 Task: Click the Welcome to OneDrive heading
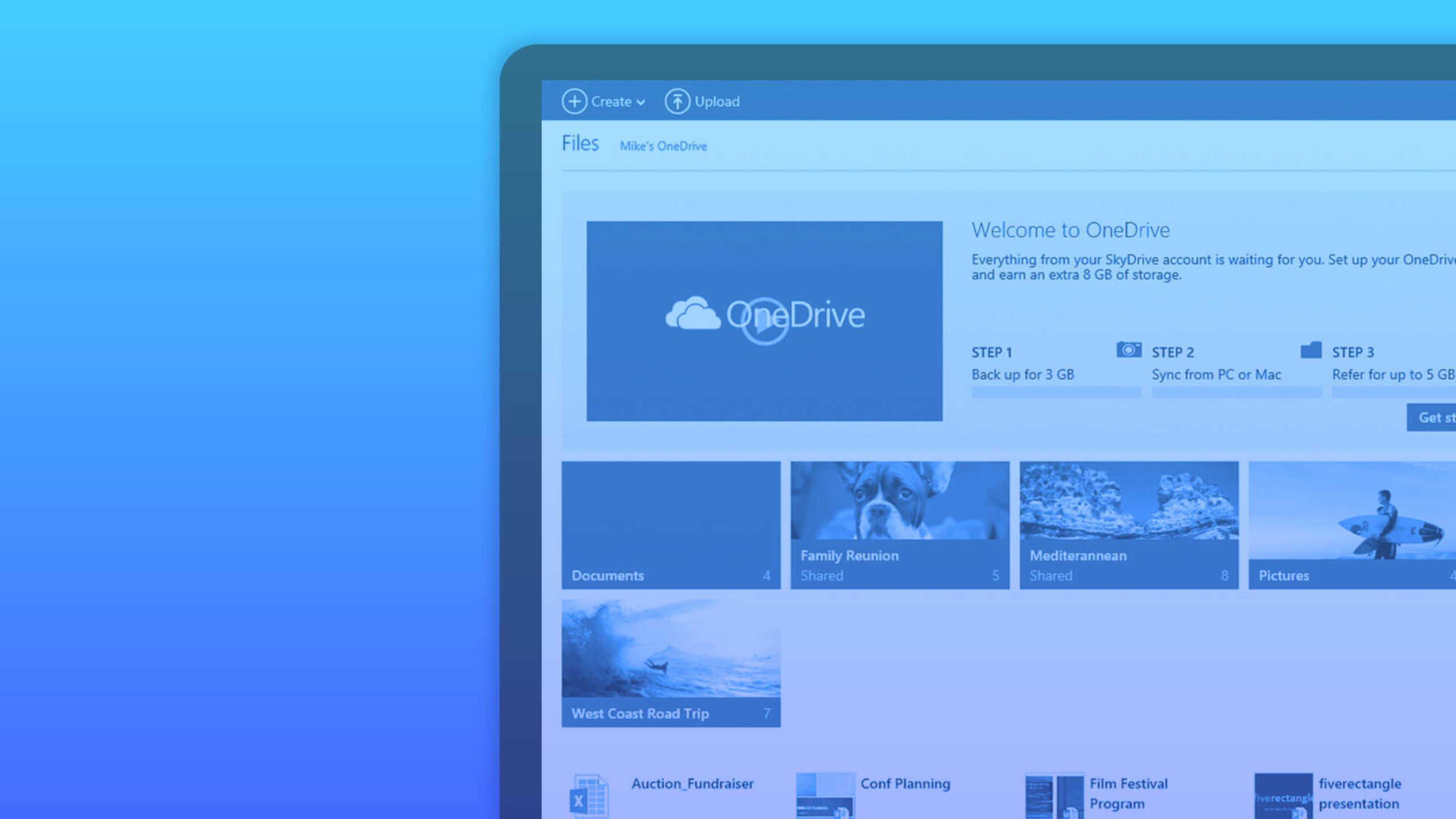tap(1070, 230)
